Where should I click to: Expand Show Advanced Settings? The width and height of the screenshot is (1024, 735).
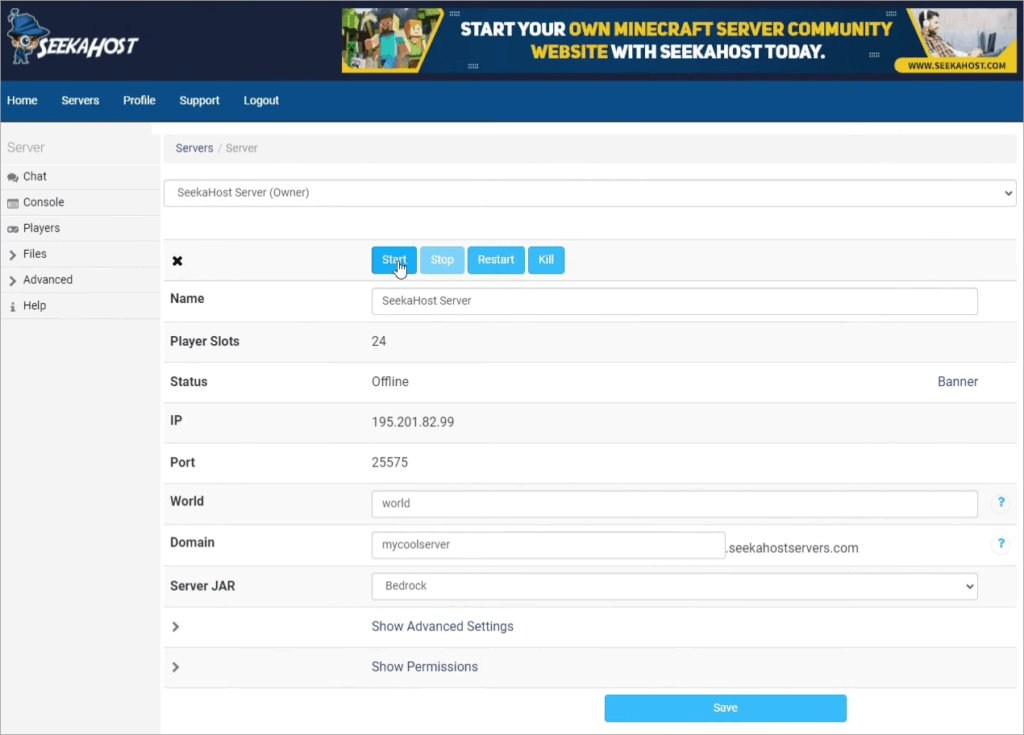point(442,627)
